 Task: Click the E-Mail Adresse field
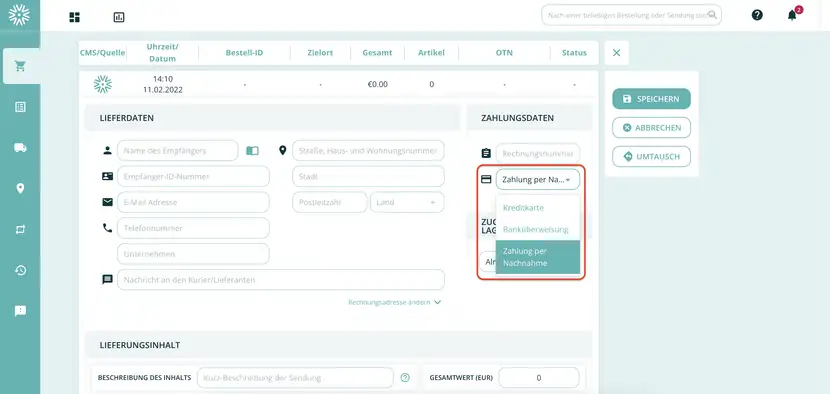point(193,202)
